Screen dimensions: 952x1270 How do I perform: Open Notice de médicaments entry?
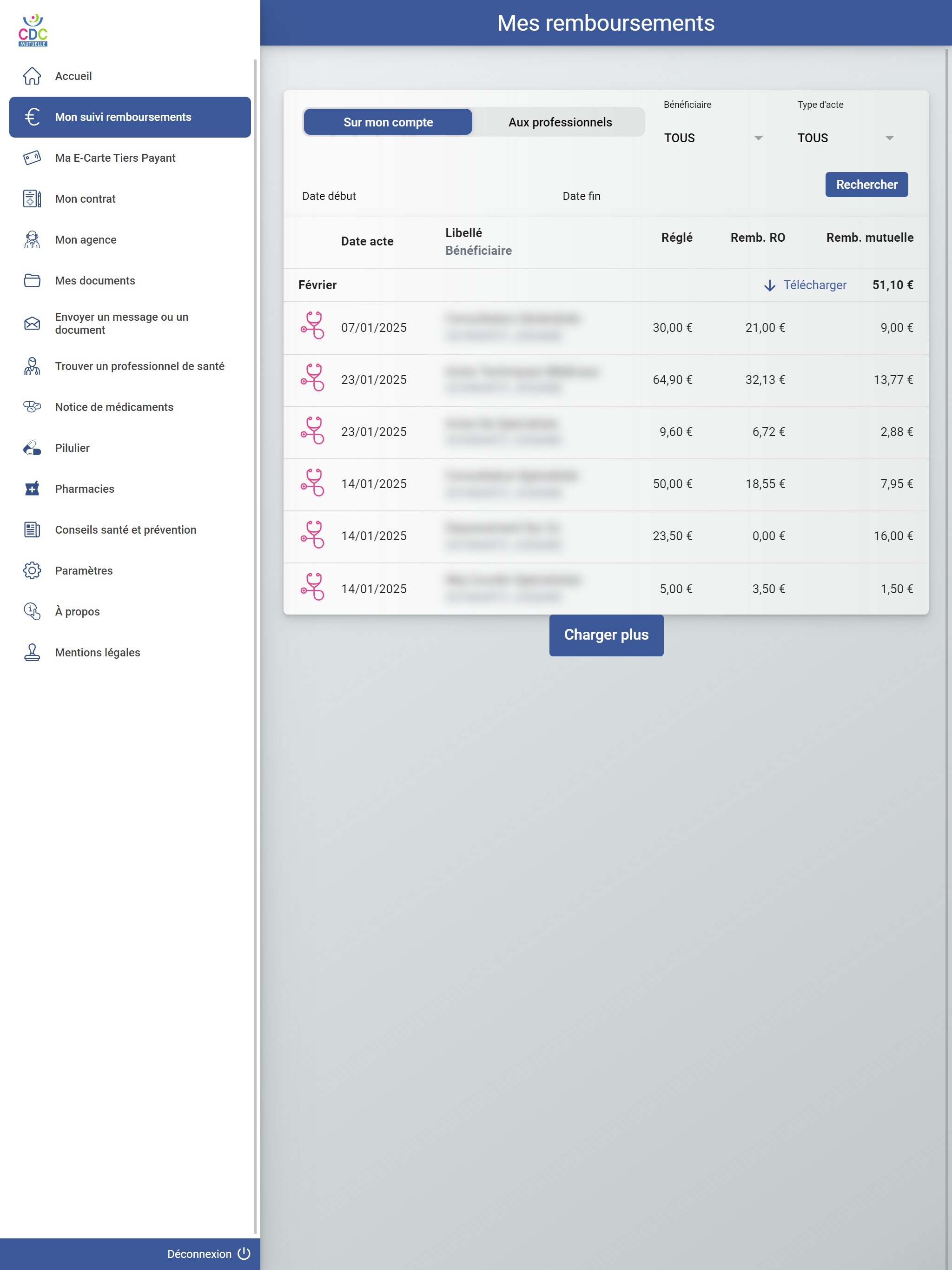(130, 406)
